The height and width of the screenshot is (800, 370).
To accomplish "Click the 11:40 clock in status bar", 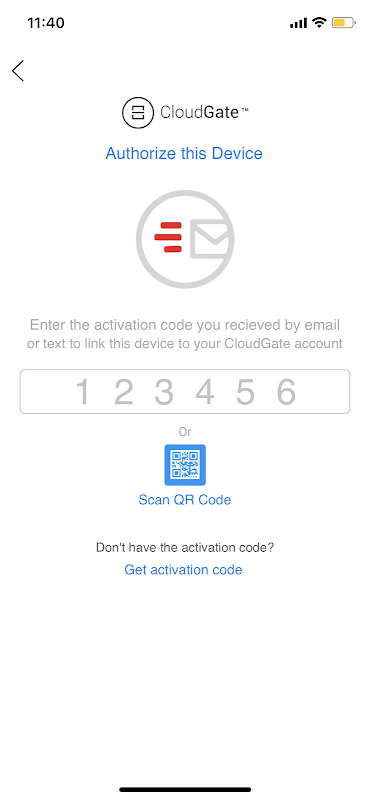I will click(45, 23).
